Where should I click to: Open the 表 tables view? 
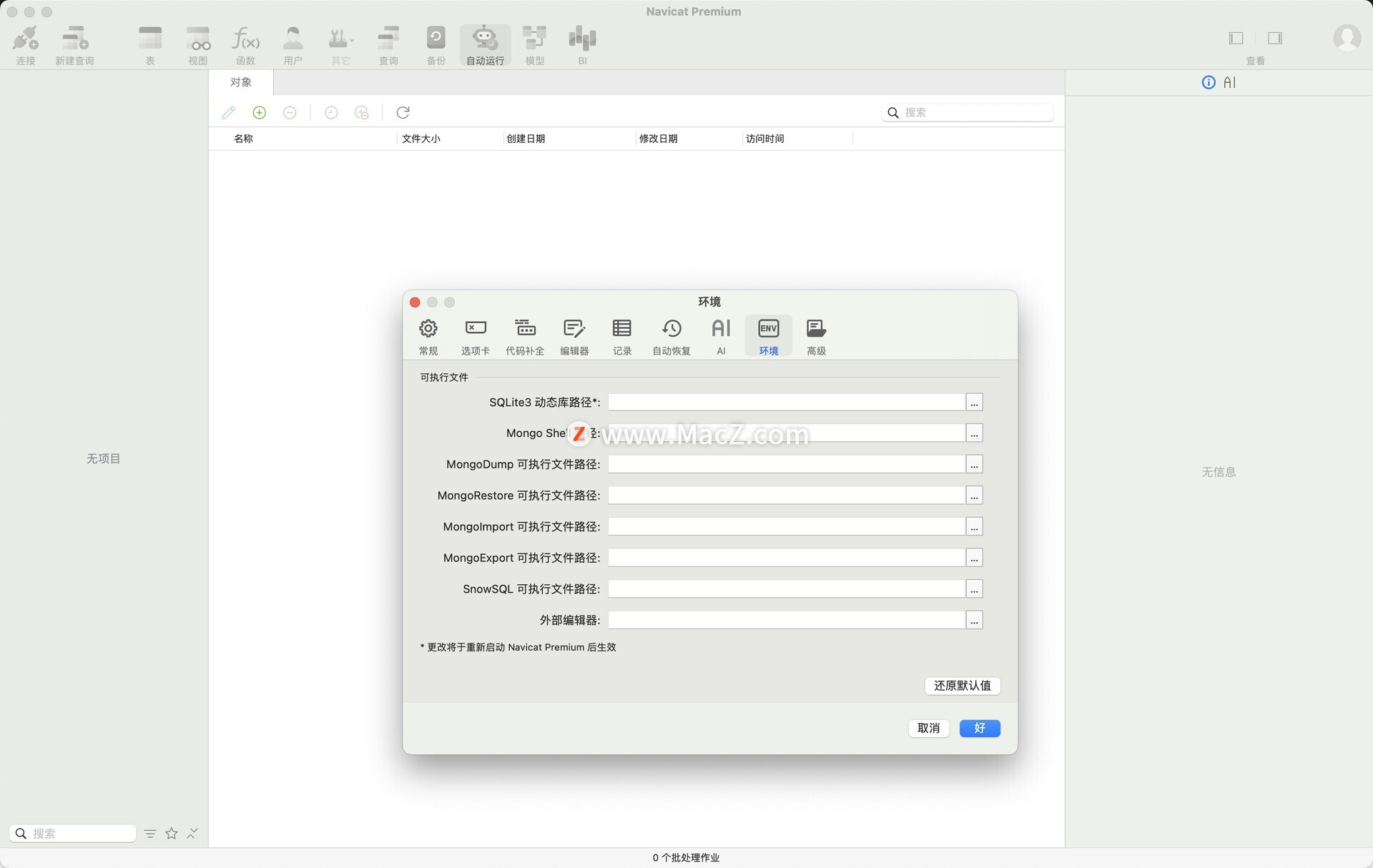(150, 45)
